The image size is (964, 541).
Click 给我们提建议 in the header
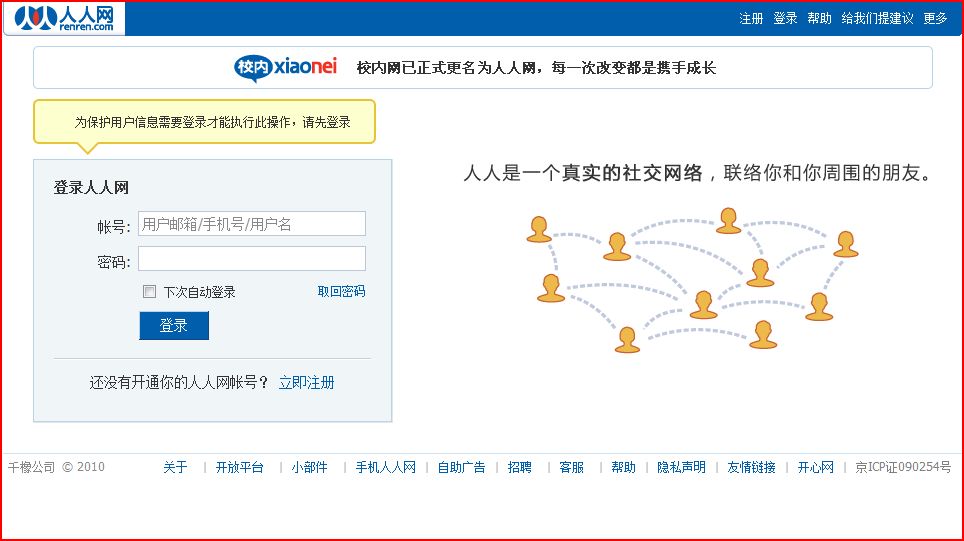click(x=876, y=18)
